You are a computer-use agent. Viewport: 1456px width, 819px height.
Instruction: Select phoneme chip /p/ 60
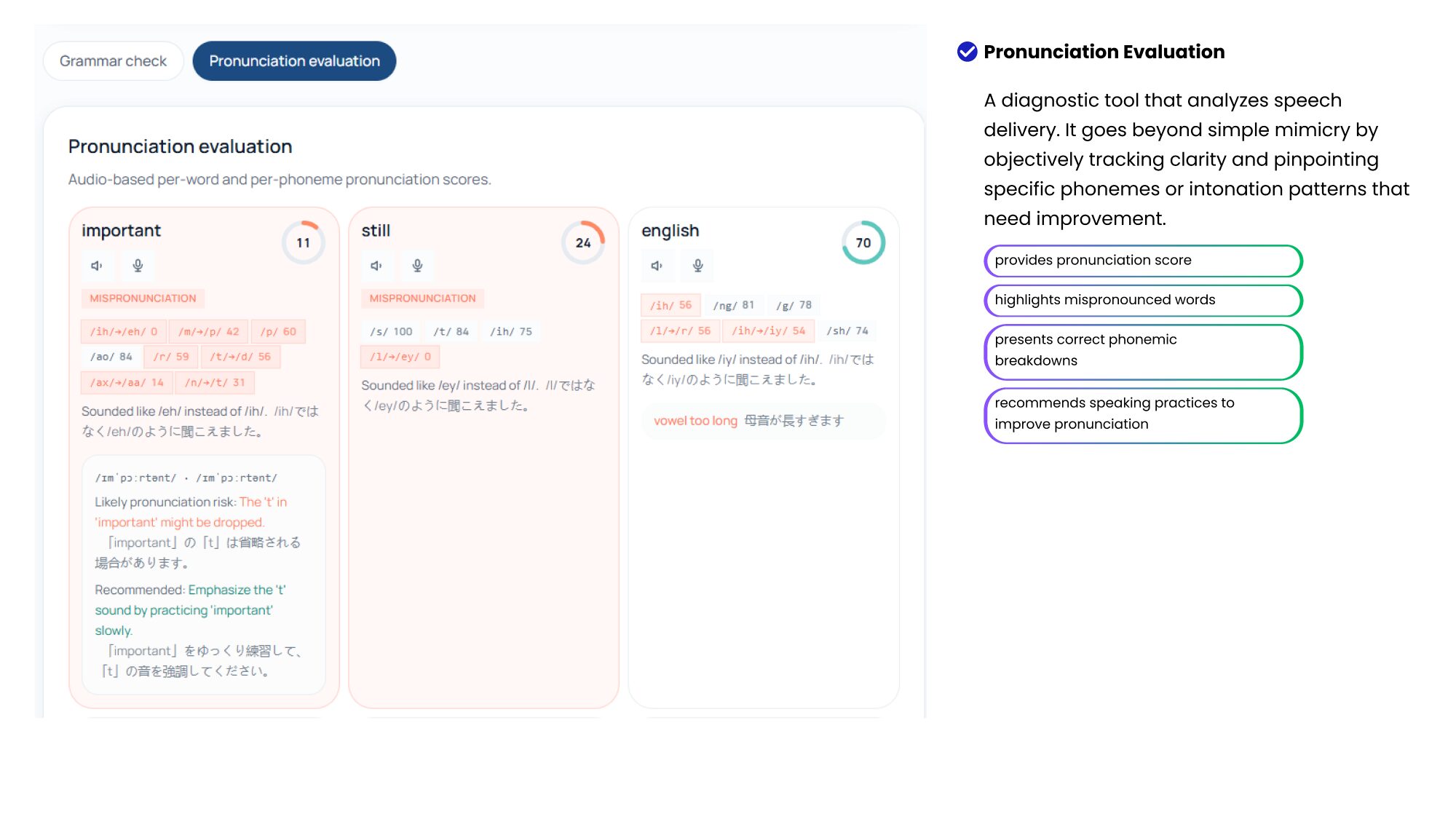(278, 331)
